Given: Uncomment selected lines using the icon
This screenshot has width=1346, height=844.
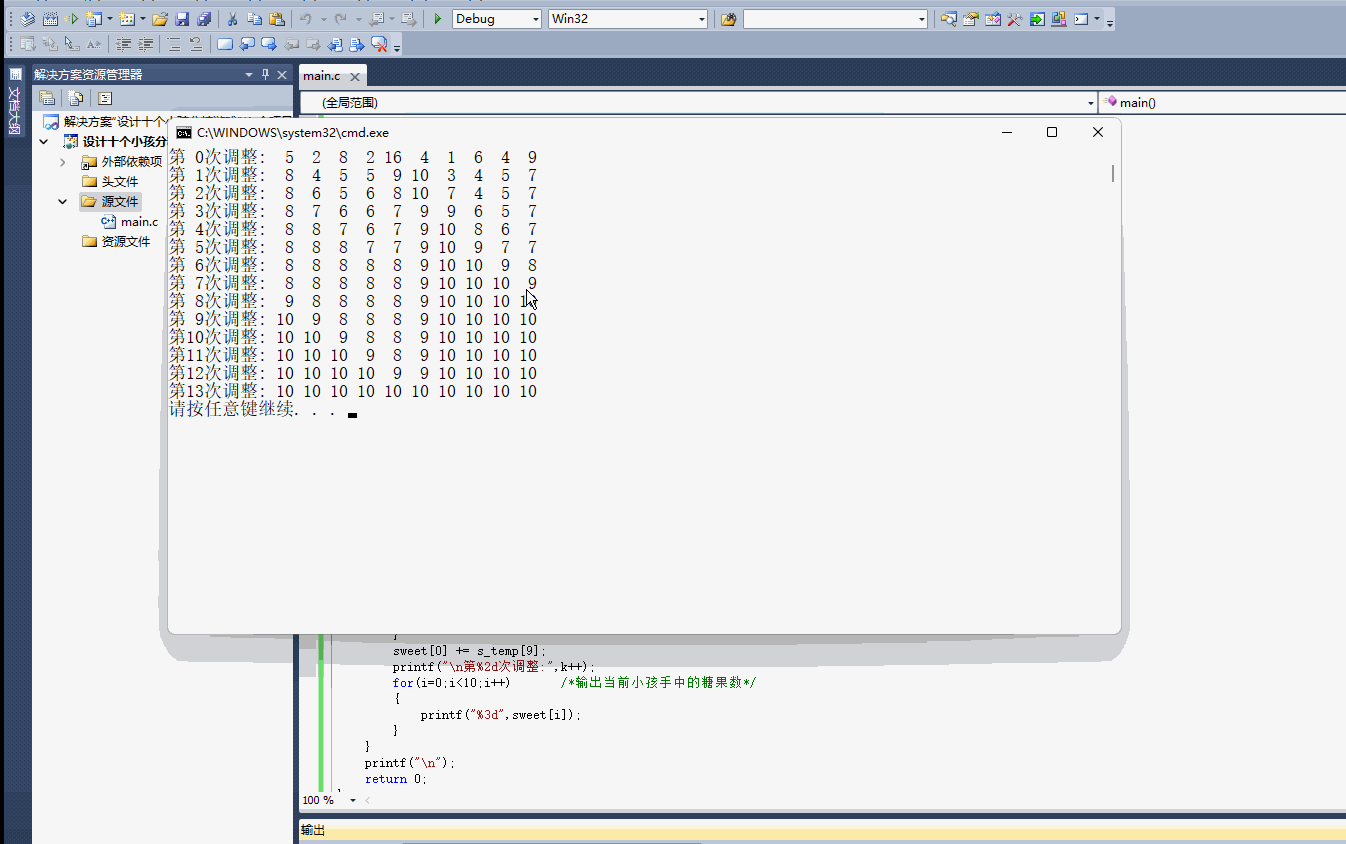Looking at the screenshot, I should [196, 44].
